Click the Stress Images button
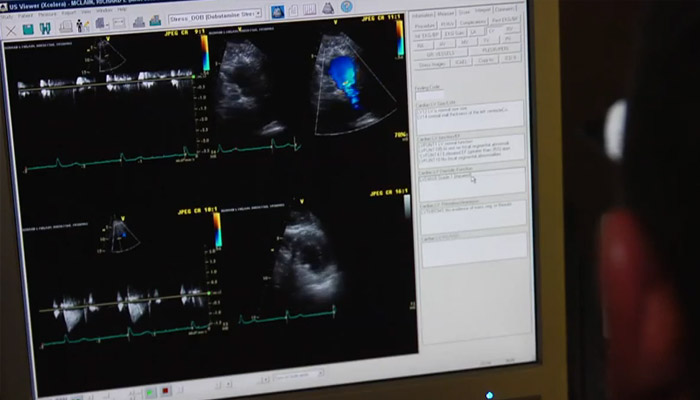Image resolution: width=700 pixels, height=400 pixels. 431,64
